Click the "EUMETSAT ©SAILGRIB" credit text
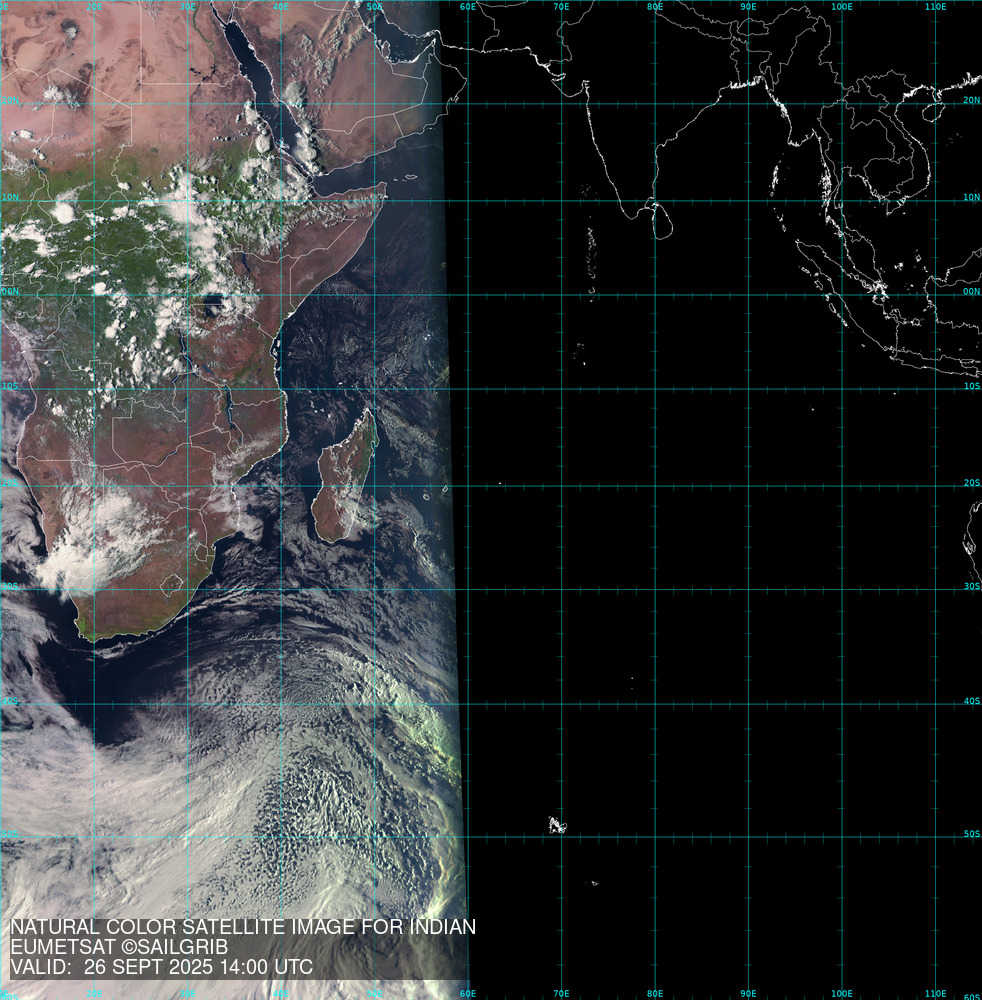This screenshot has width=982, height=1000. click(119, 947)
